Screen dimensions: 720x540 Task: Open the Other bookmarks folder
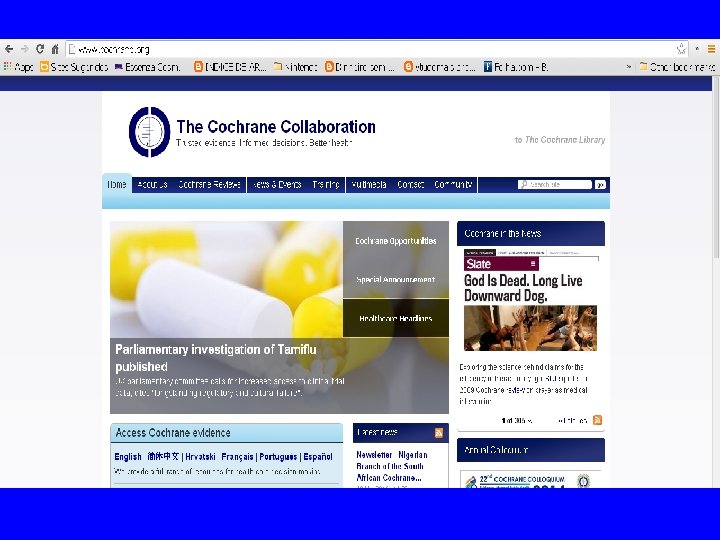click(678, 67)
